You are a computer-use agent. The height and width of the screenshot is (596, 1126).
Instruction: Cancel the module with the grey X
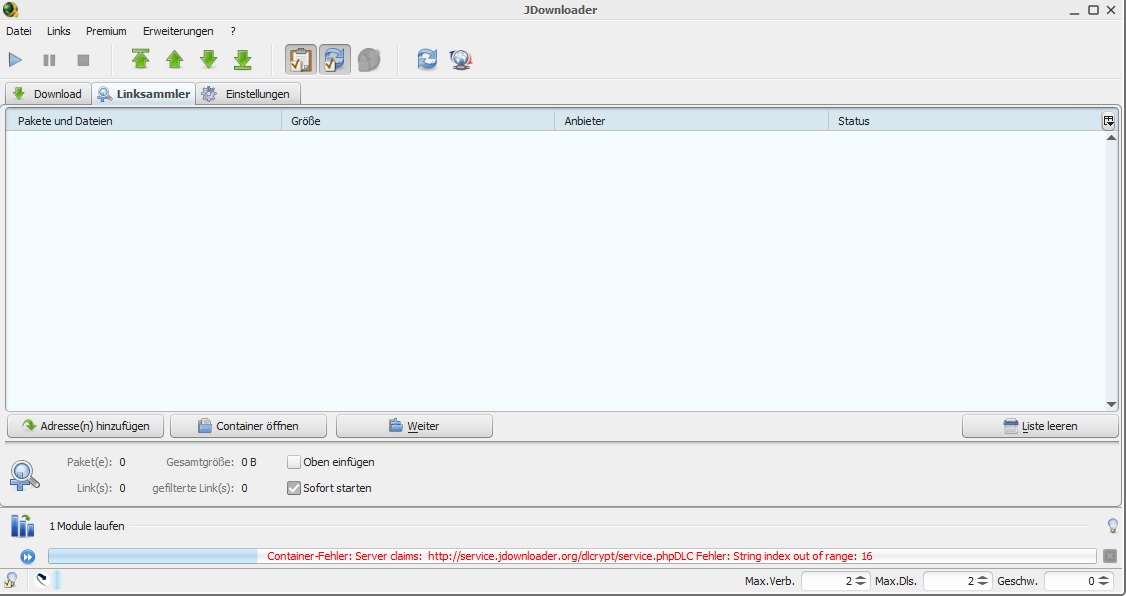[x=1109, y=556]
